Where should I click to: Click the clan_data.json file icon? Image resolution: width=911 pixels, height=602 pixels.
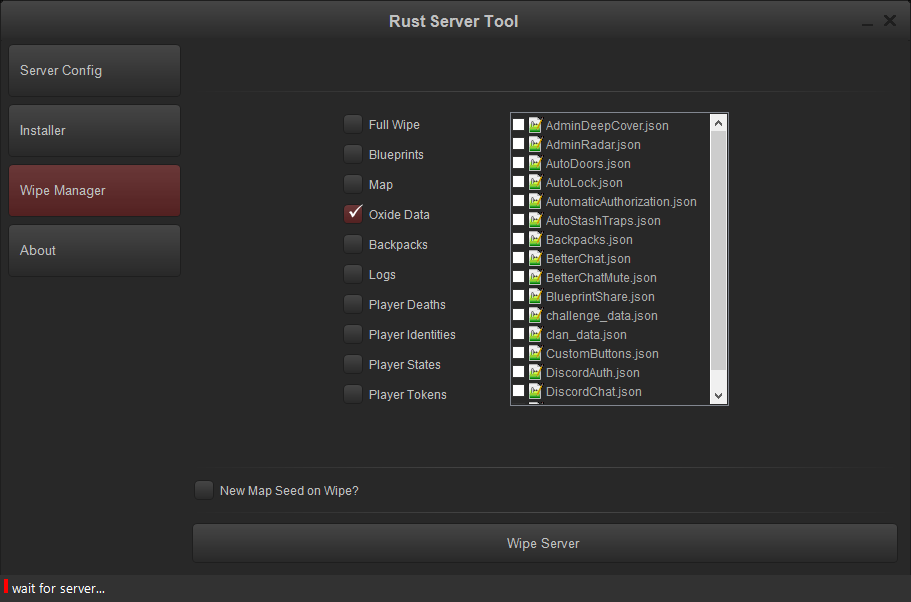coord(535,335)
